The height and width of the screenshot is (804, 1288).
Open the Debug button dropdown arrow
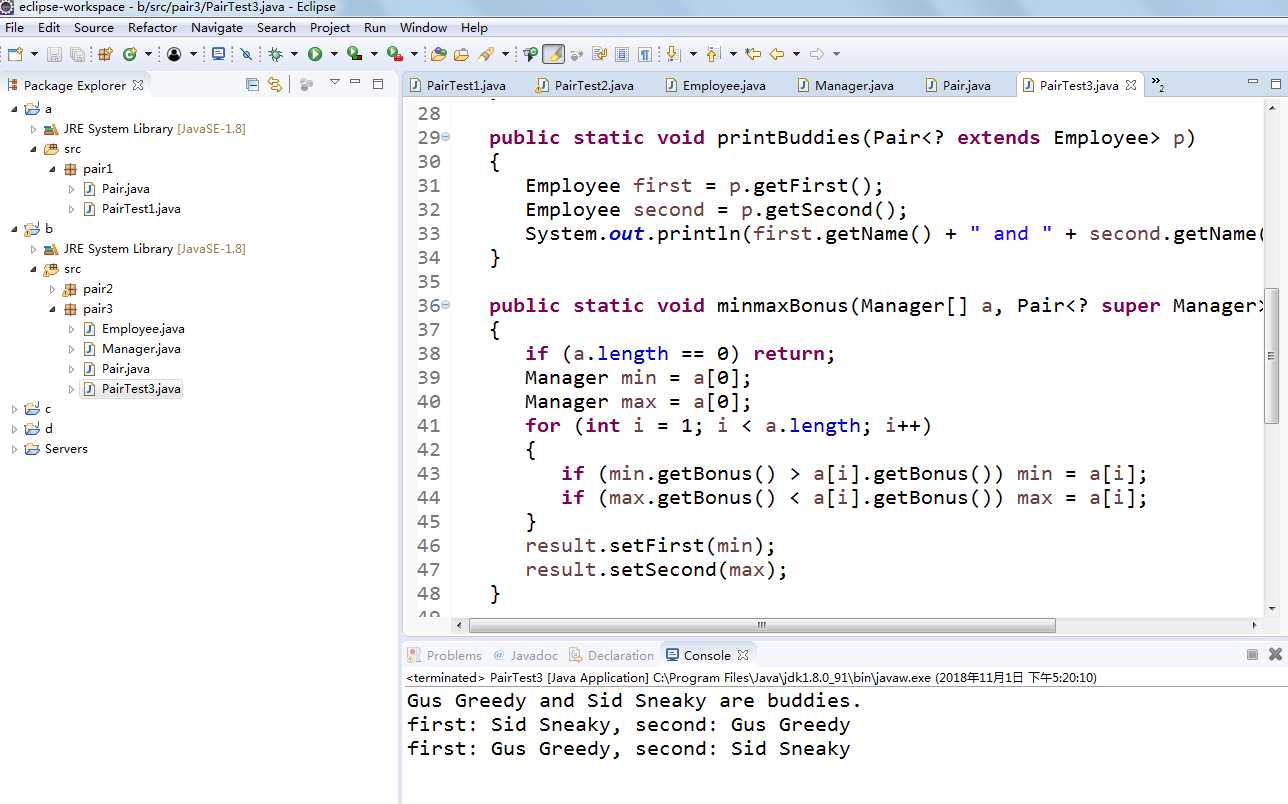(x=293, y=54)
